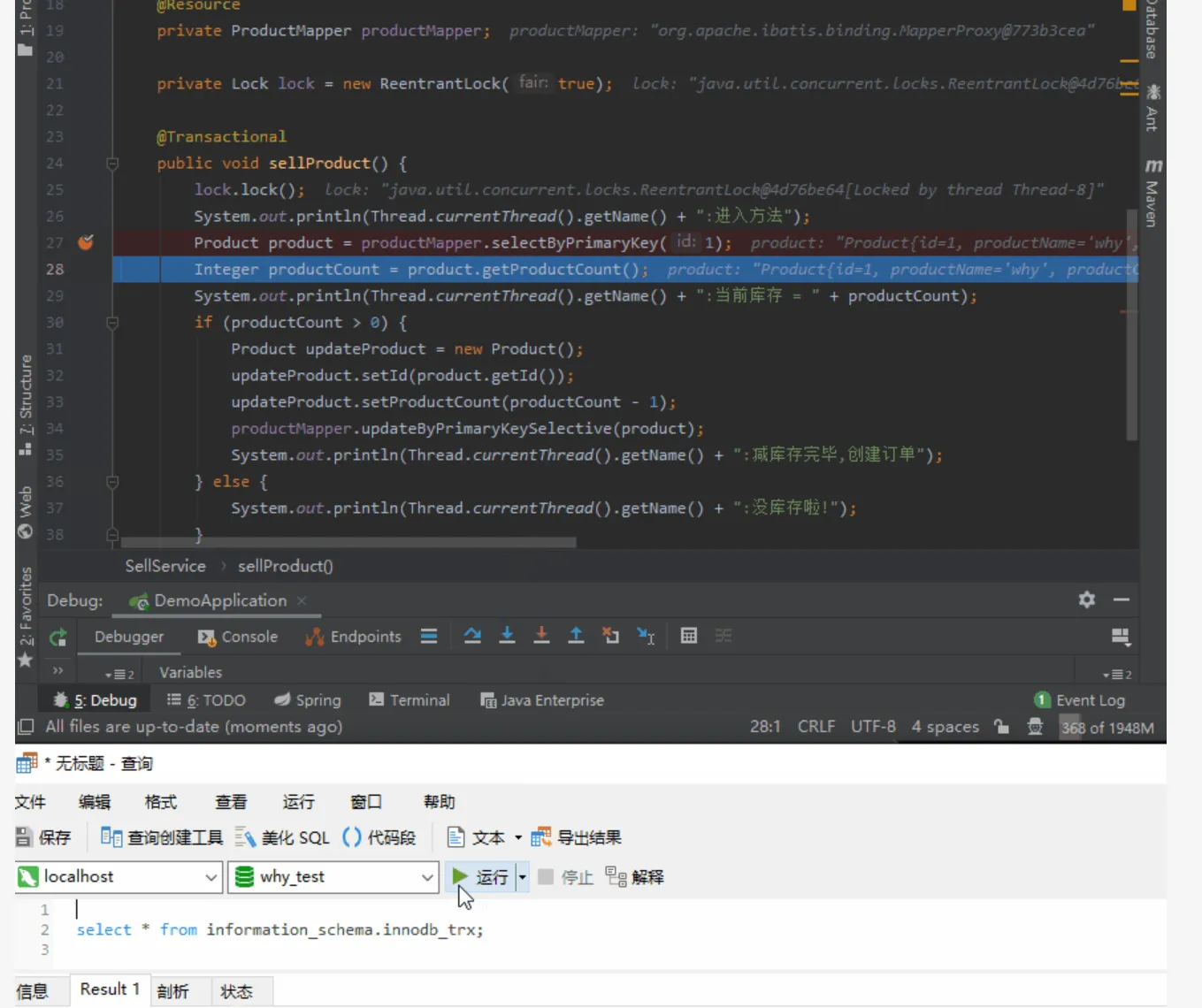Open debug panel settings gear
Screen dimensions: 1202x1008
pos(1087,599)
